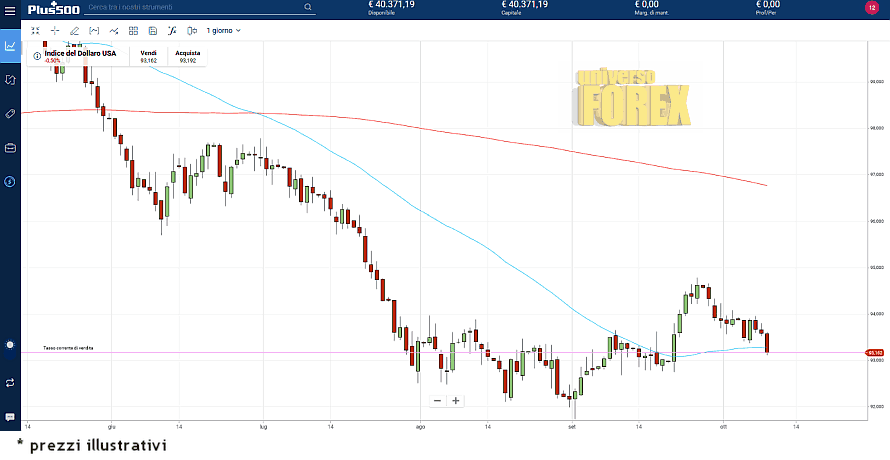The image size is (890, 460).
Task: Open the multi-chart grid layout icon
Action: click(x=133, y=30)
